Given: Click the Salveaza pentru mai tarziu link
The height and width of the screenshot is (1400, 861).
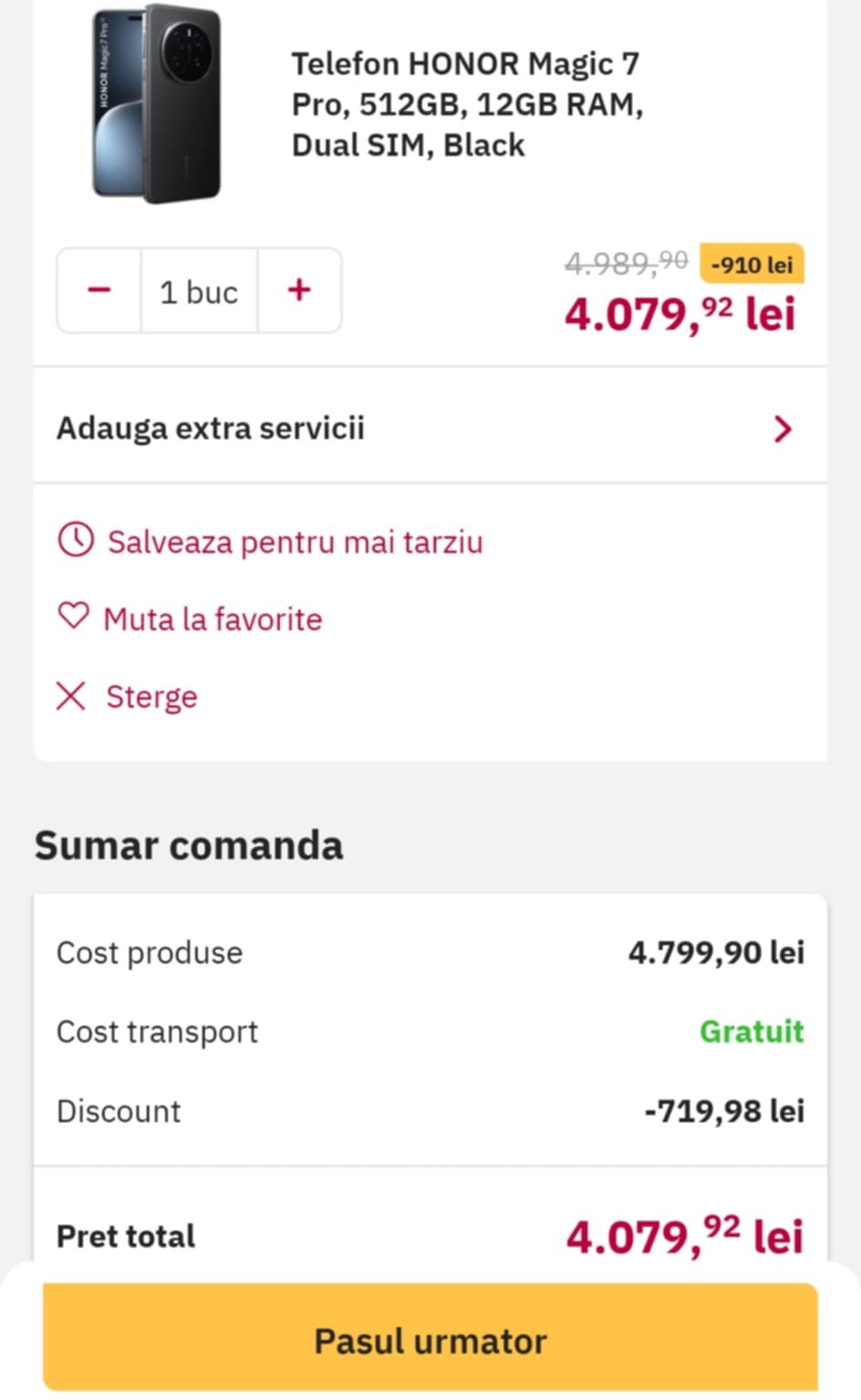Looking at the screenshot, I should [295, 542].
